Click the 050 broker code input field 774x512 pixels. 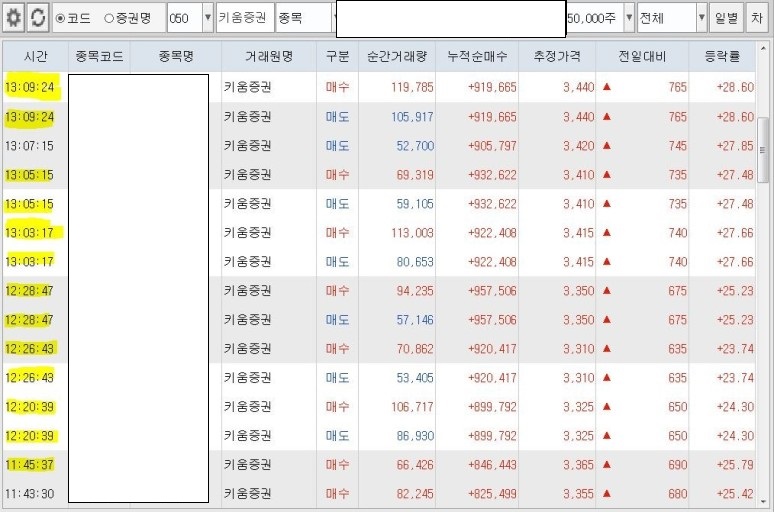(183, 18)
